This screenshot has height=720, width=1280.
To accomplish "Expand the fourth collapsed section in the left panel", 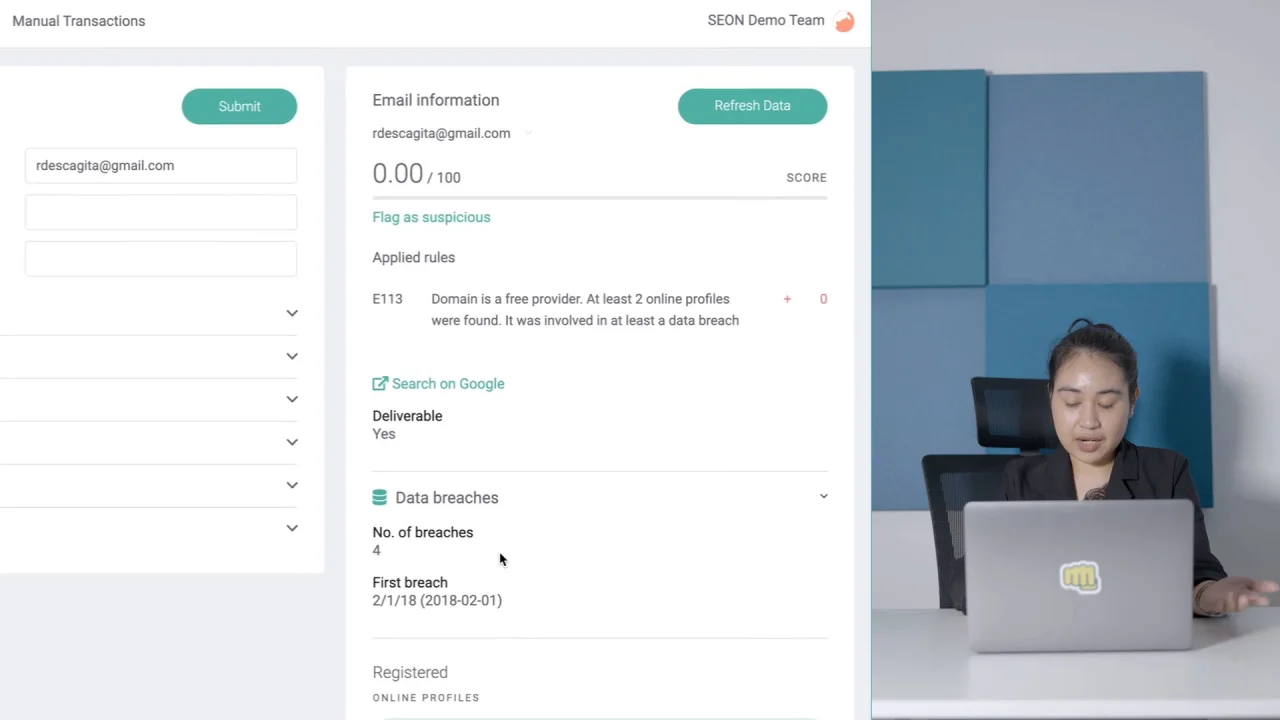I will click(292, 442).
